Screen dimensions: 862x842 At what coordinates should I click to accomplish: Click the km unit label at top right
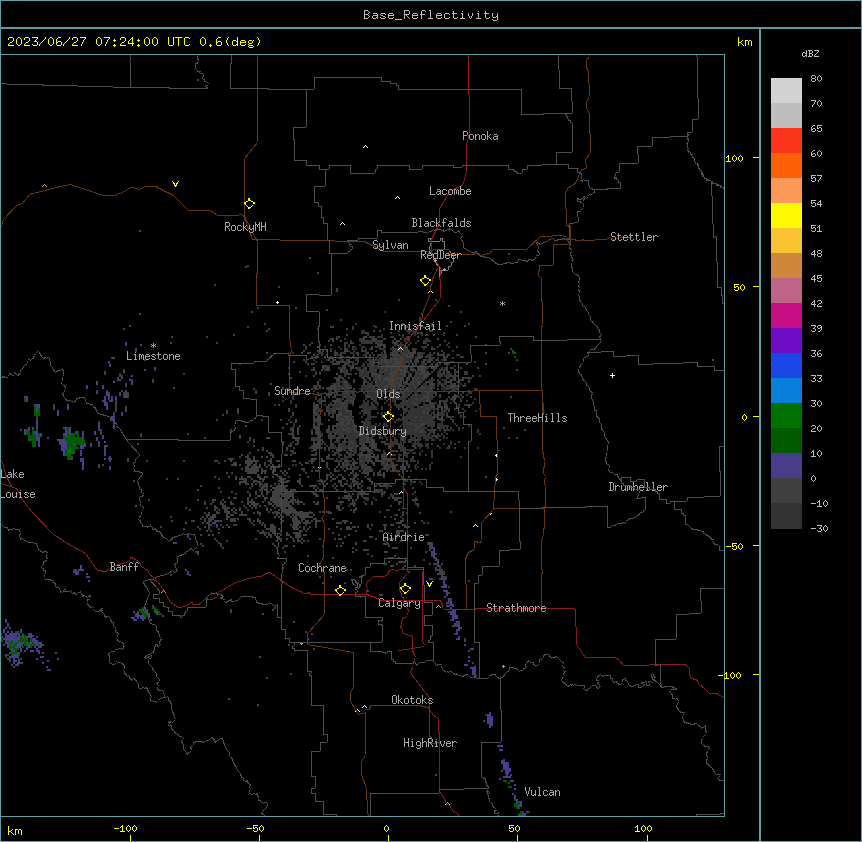click(744, 42)
